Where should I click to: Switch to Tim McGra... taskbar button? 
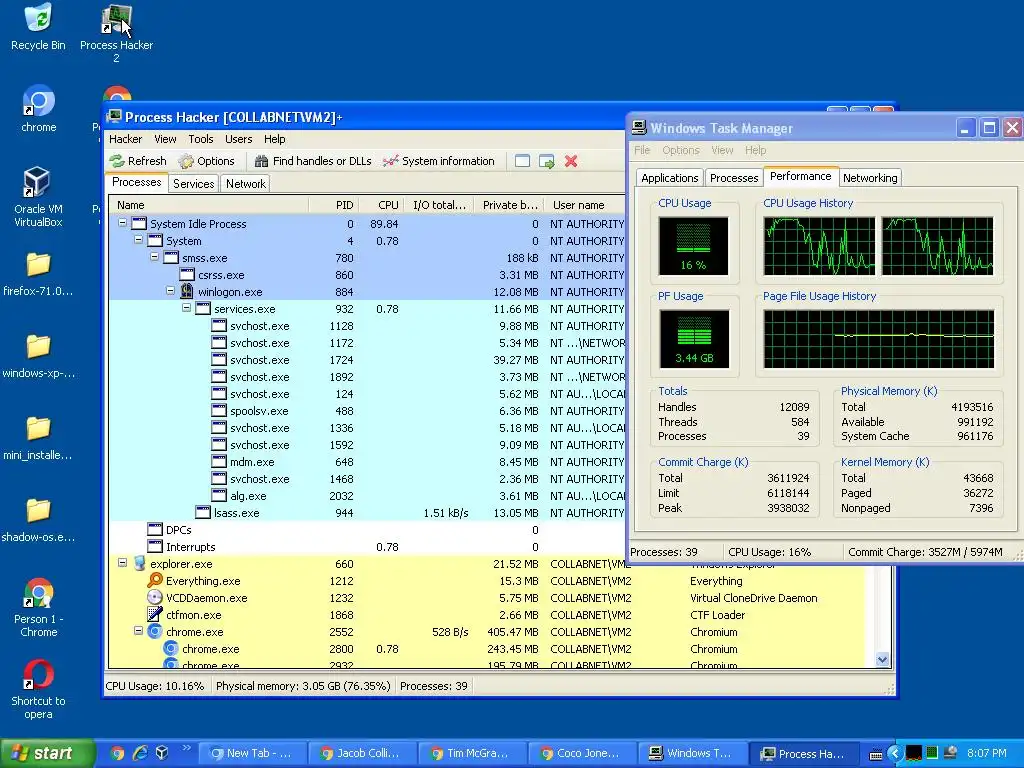[x=471, y=754]
